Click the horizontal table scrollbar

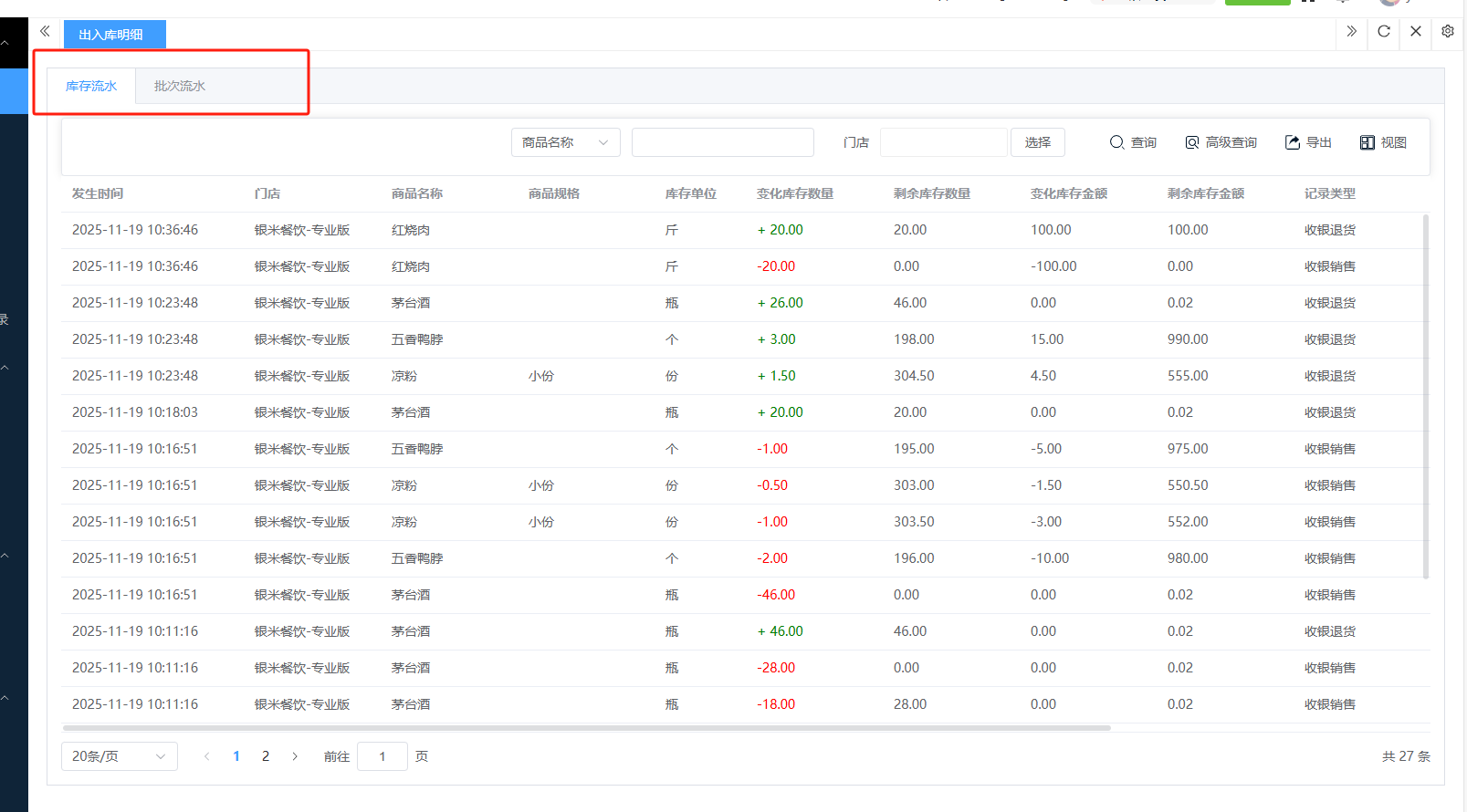[x=586, y=728]
